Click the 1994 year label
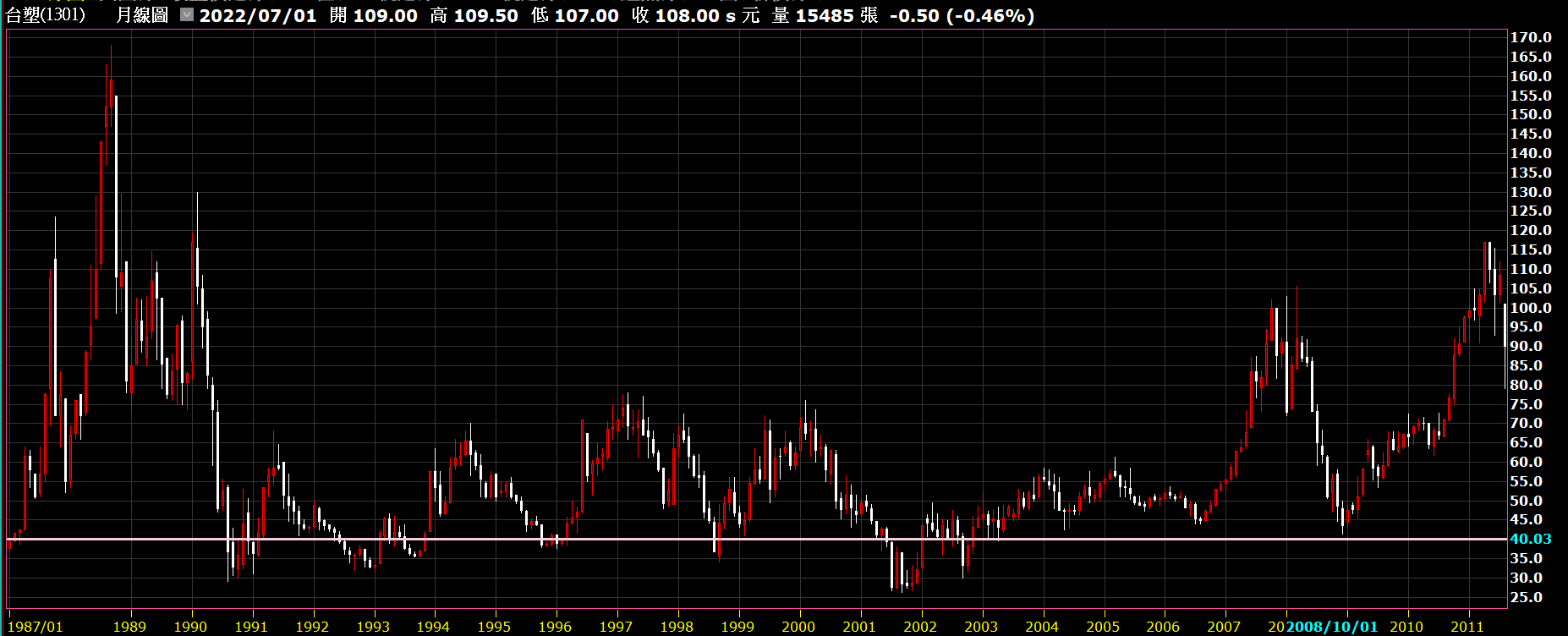 (433, 627)
